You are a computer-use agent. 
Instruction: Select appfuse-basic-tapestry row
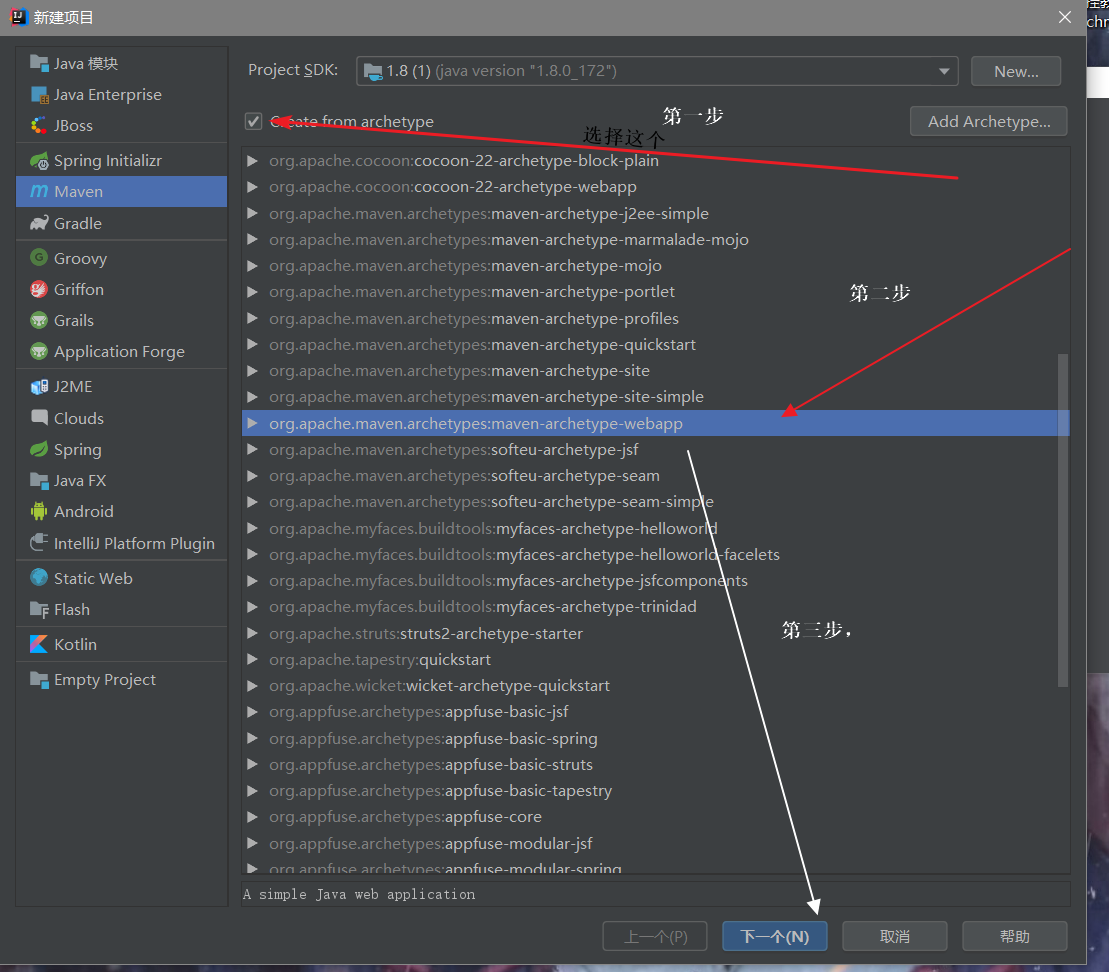click(x=655, y=791)
